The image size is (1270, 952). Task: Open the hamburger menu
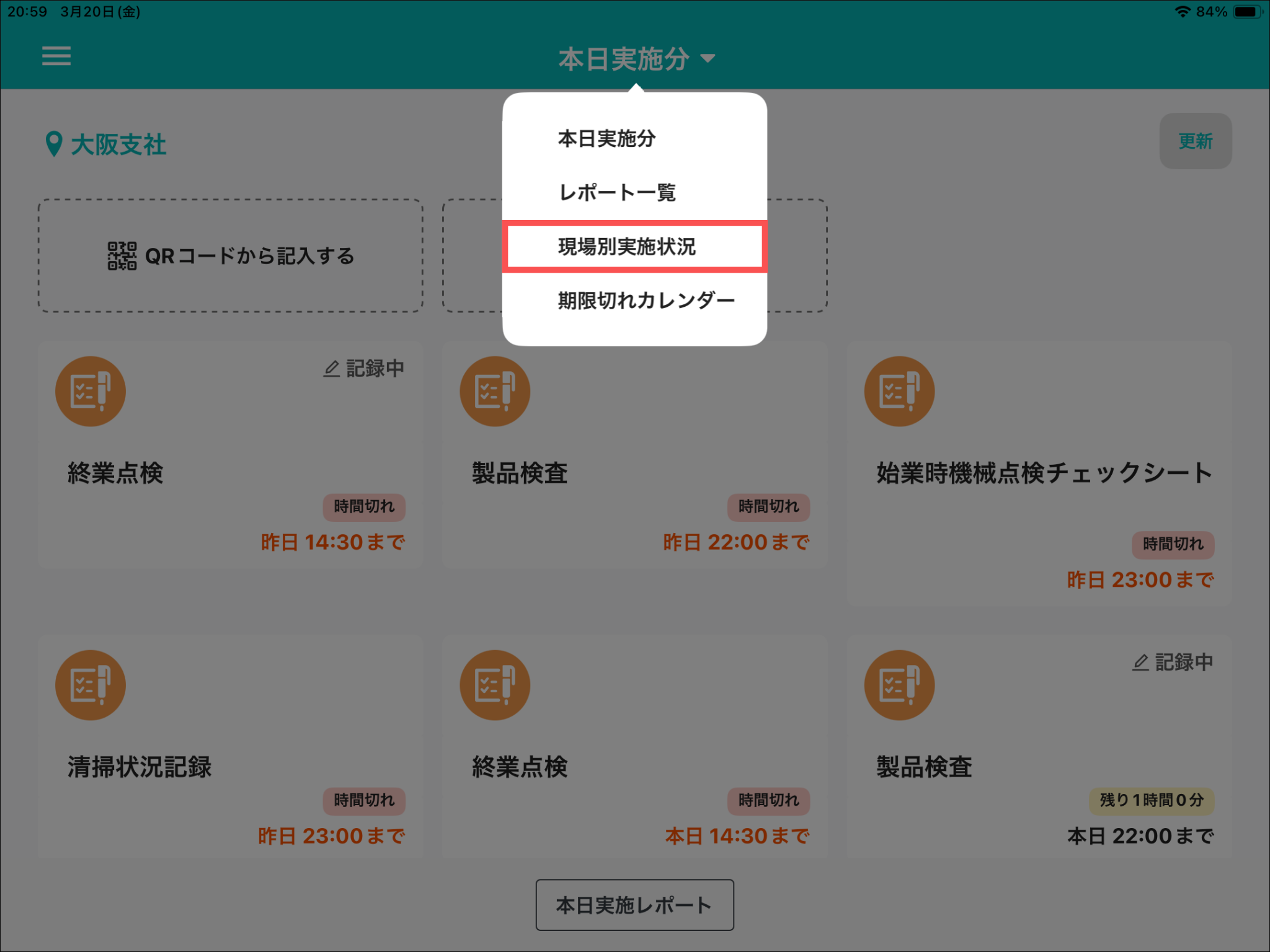click(56, 56)
